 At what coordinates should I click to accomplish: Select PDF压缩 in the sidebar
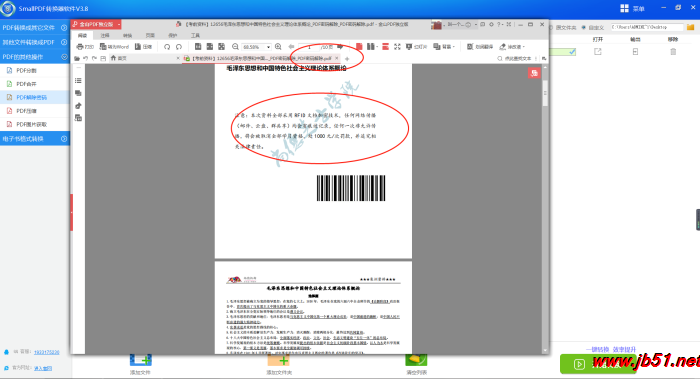[27, 111]
